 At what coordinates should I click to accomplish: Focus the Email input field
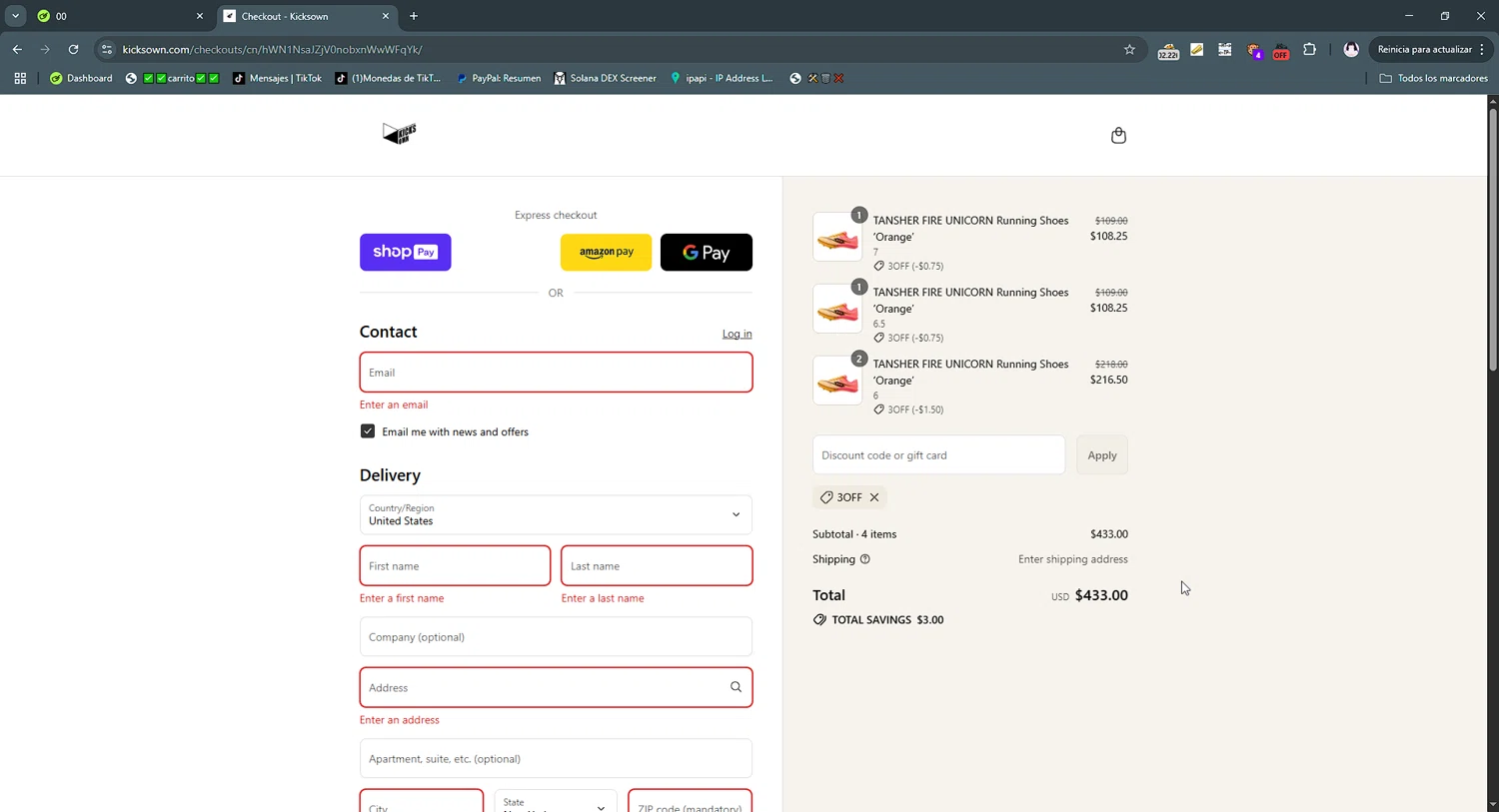[556, 373]
